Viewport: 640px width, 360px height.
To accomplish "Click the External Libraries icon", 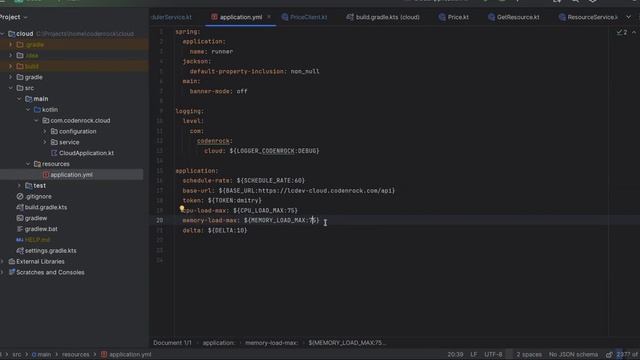I will pyautogui.click(x=11, y=262).
